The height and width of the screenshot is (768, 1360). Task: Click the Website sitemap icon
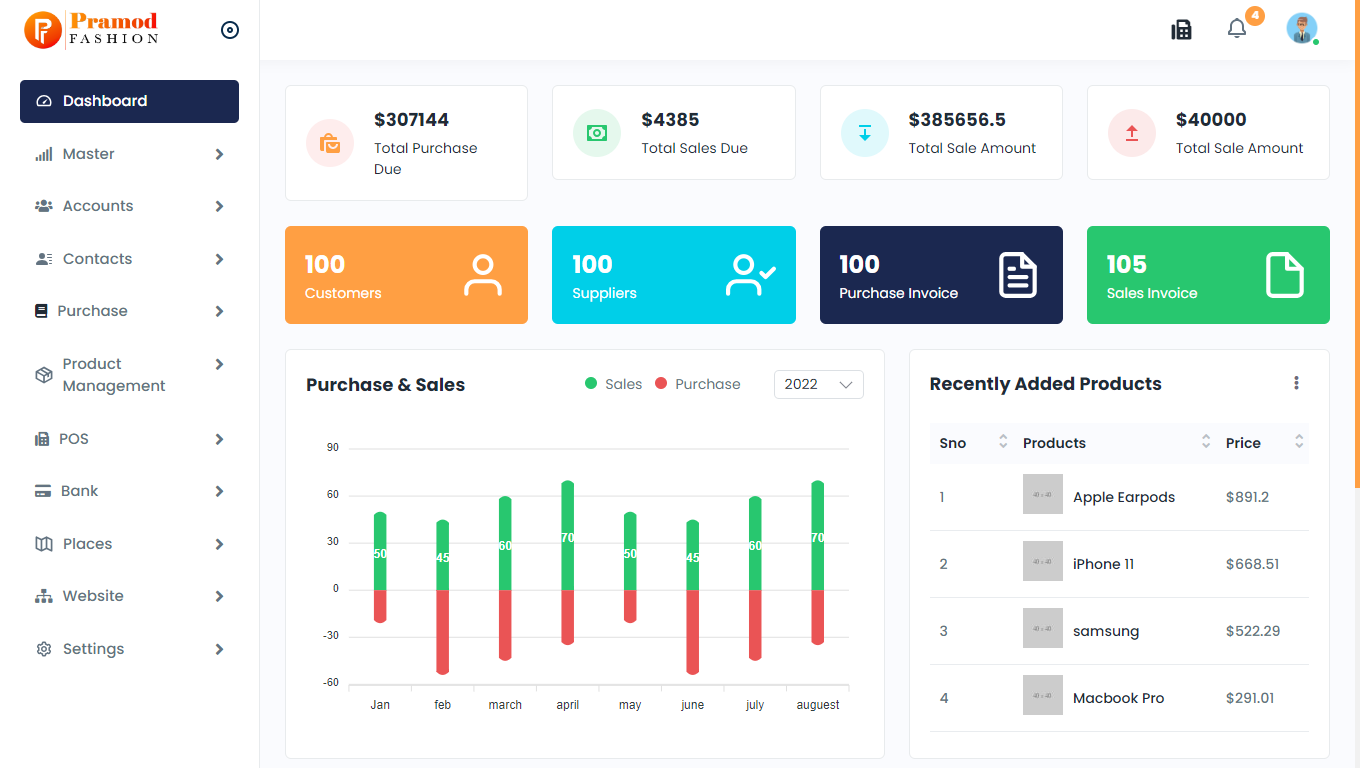(x=44, y=596)
